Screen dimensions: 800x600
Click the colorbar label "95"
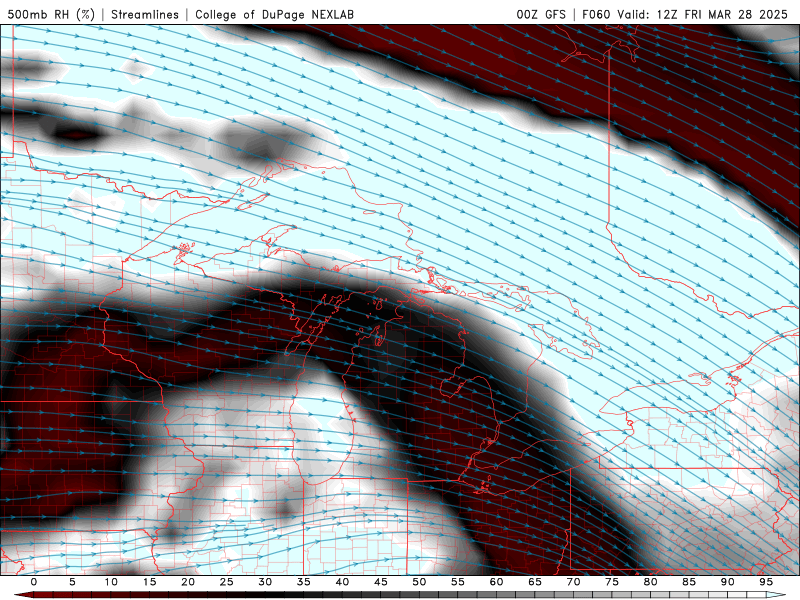[x=766, y=582]
